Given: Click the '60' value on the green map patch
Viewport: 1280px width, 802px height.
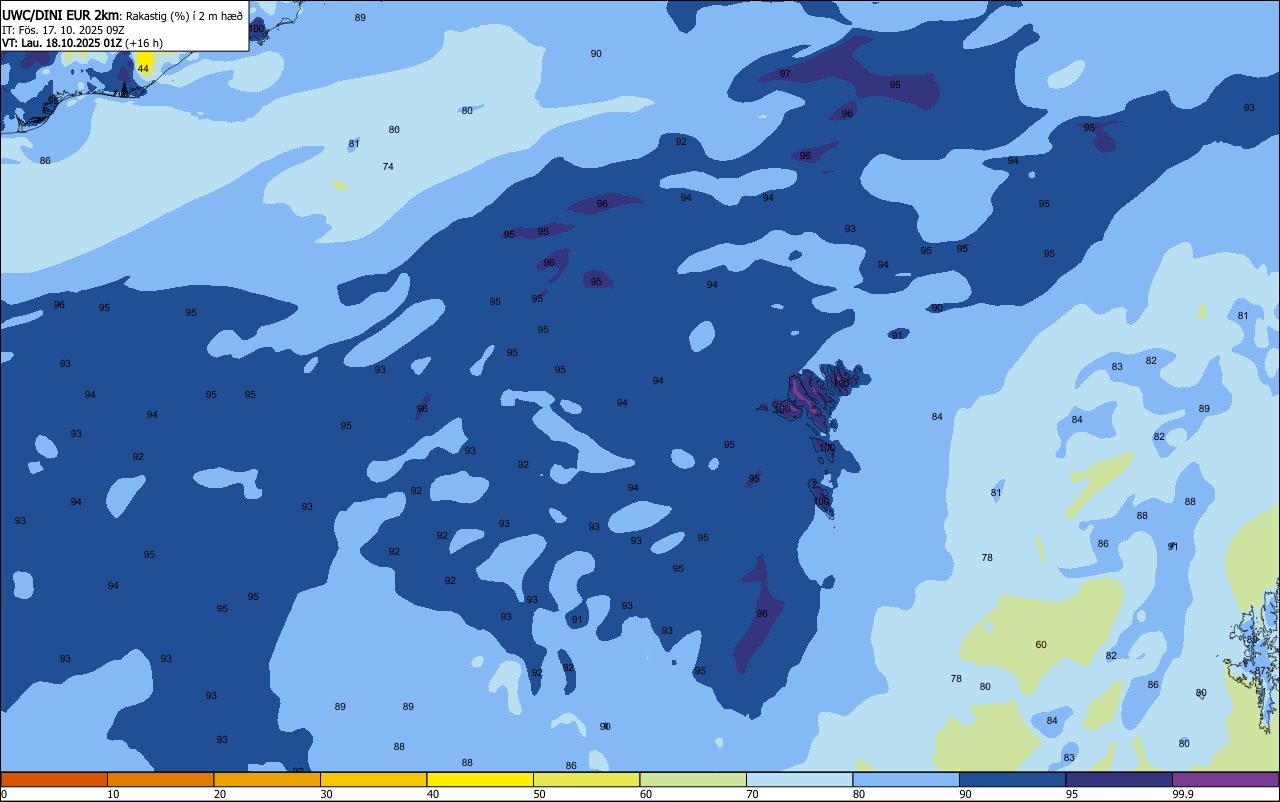Looking at the screenshot, I should [1041, 645].
